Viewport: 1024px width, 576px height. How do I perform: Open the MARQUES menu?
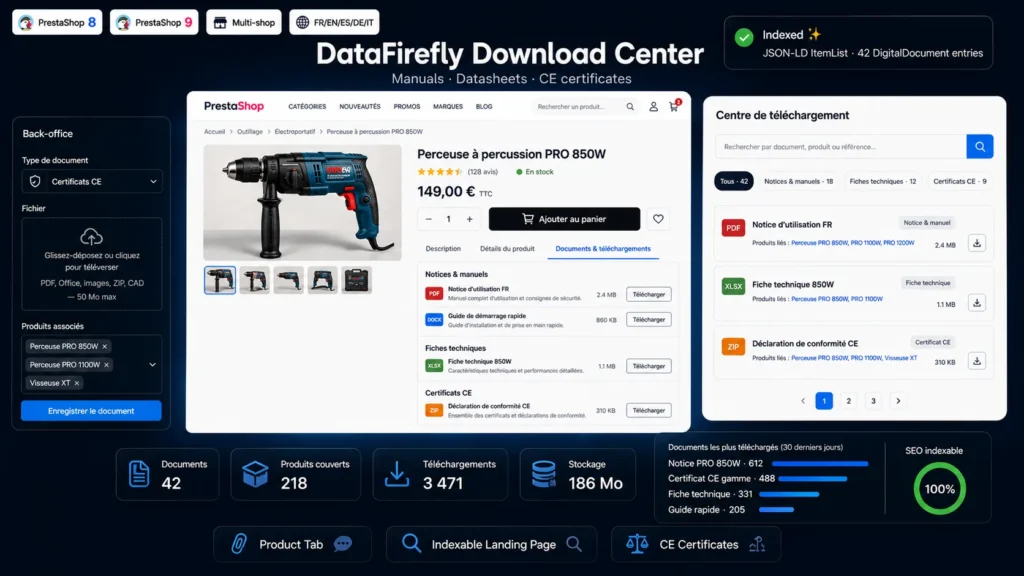[x=448, y=106]
